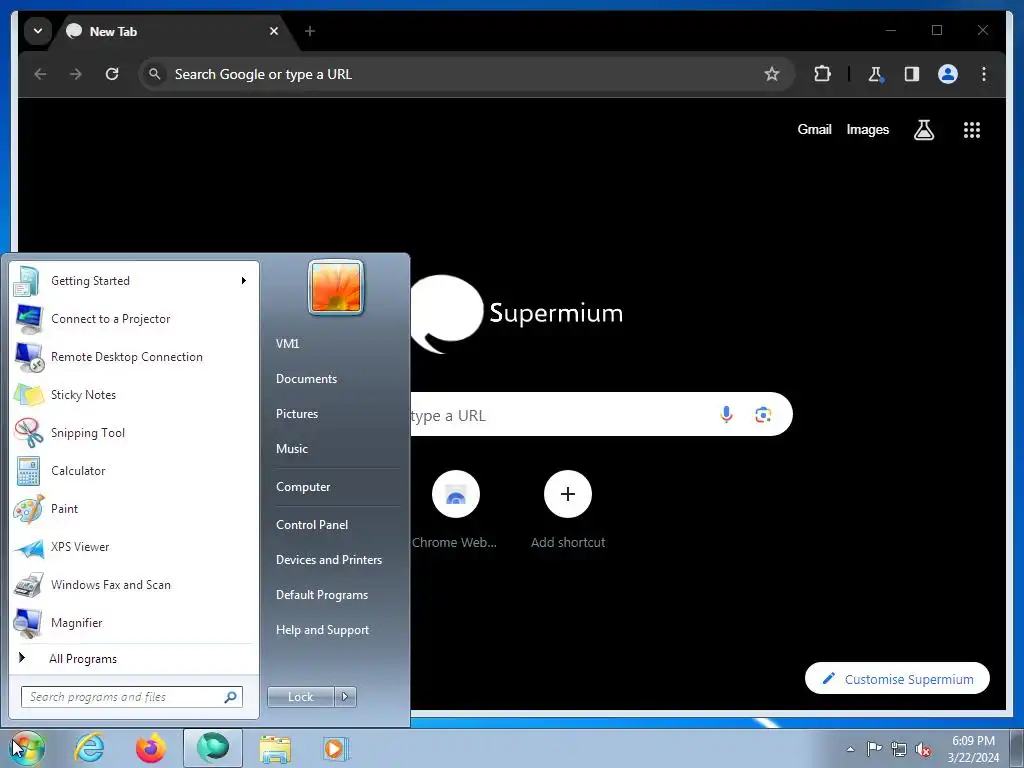Open the three-dot browser menu
Screen dimensions: 1024x768
[x=984, y=74]
